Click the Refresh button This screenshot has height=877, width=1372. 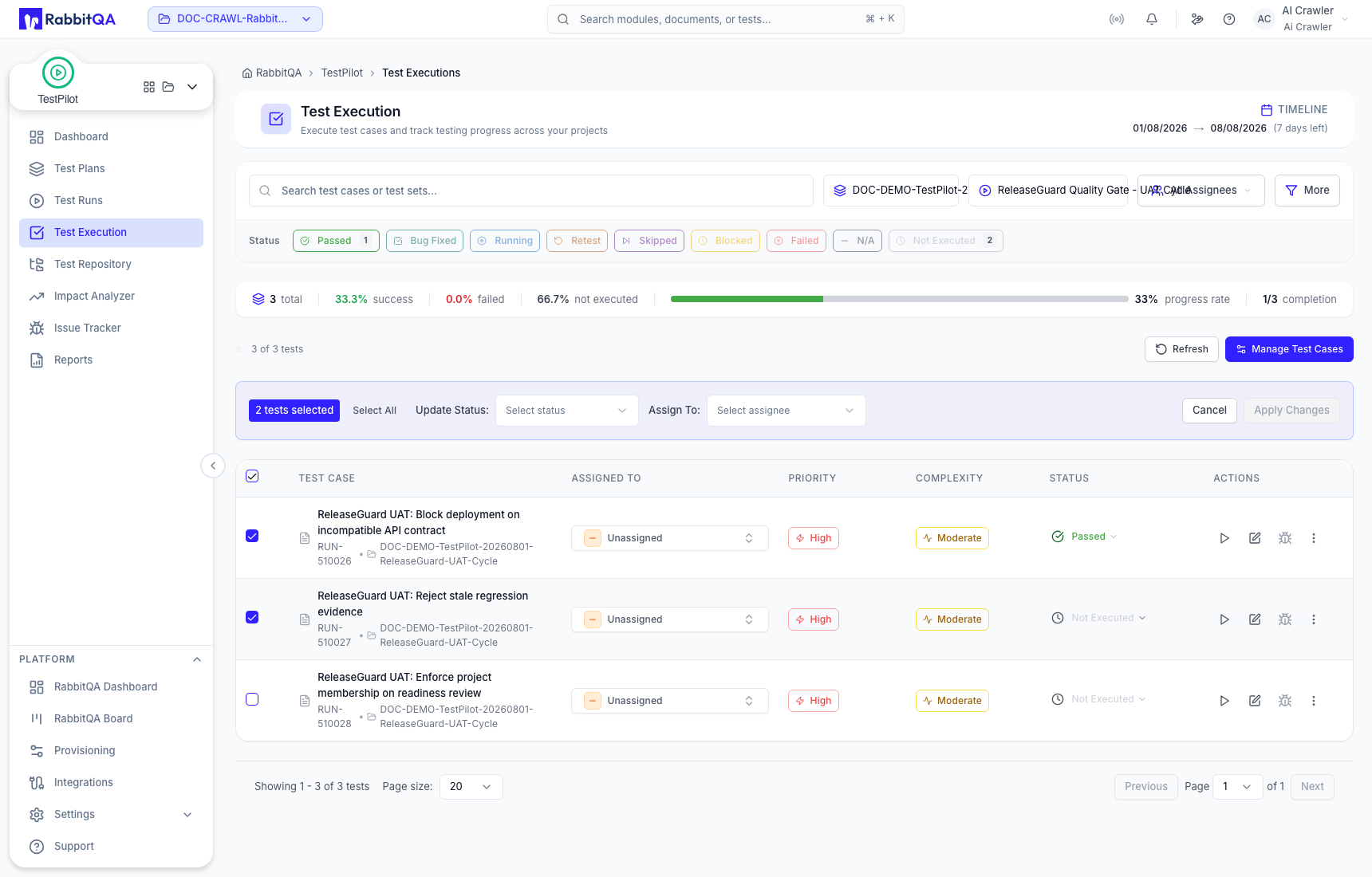pos(1181,349)
